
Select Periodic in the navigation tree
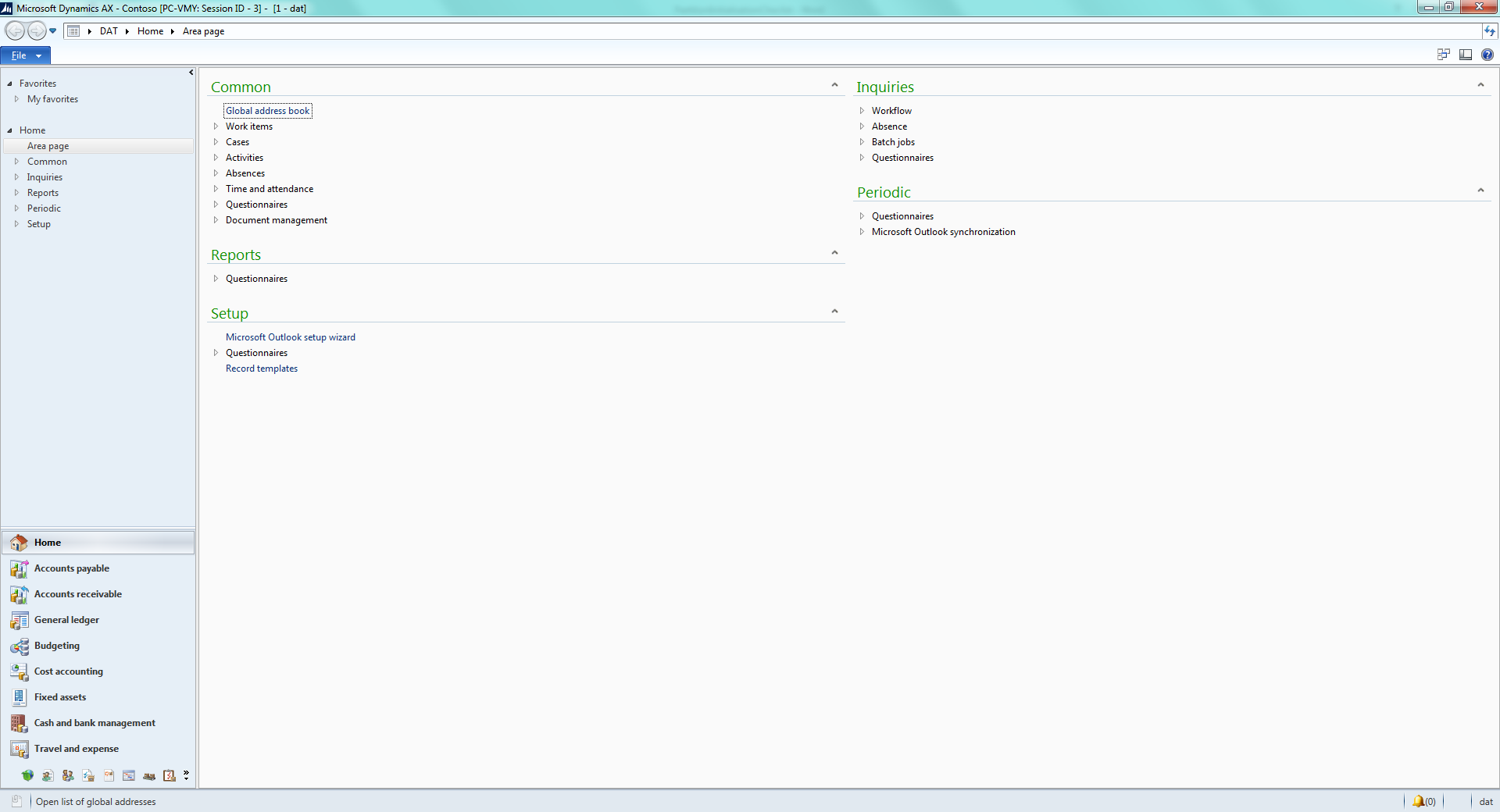tap(44, 208)
